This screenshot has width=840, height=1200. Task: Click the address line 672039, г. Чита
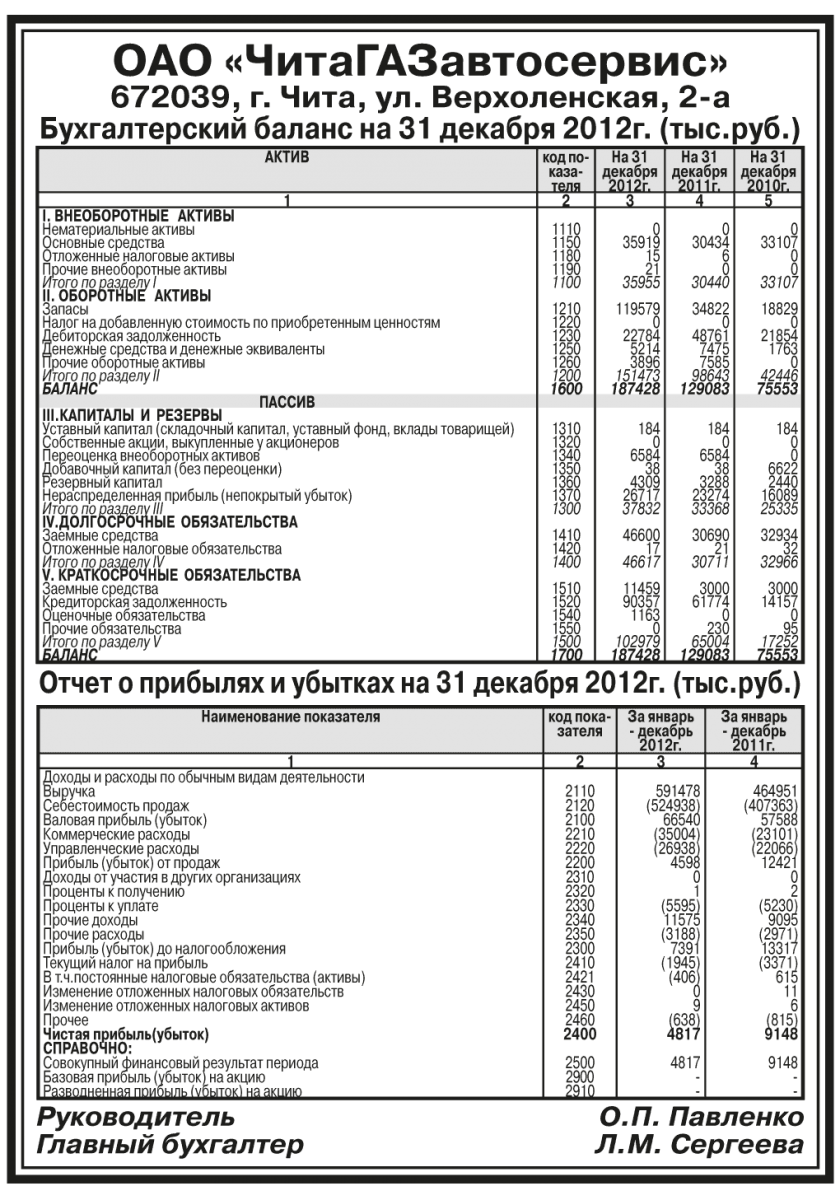(420, 100)
